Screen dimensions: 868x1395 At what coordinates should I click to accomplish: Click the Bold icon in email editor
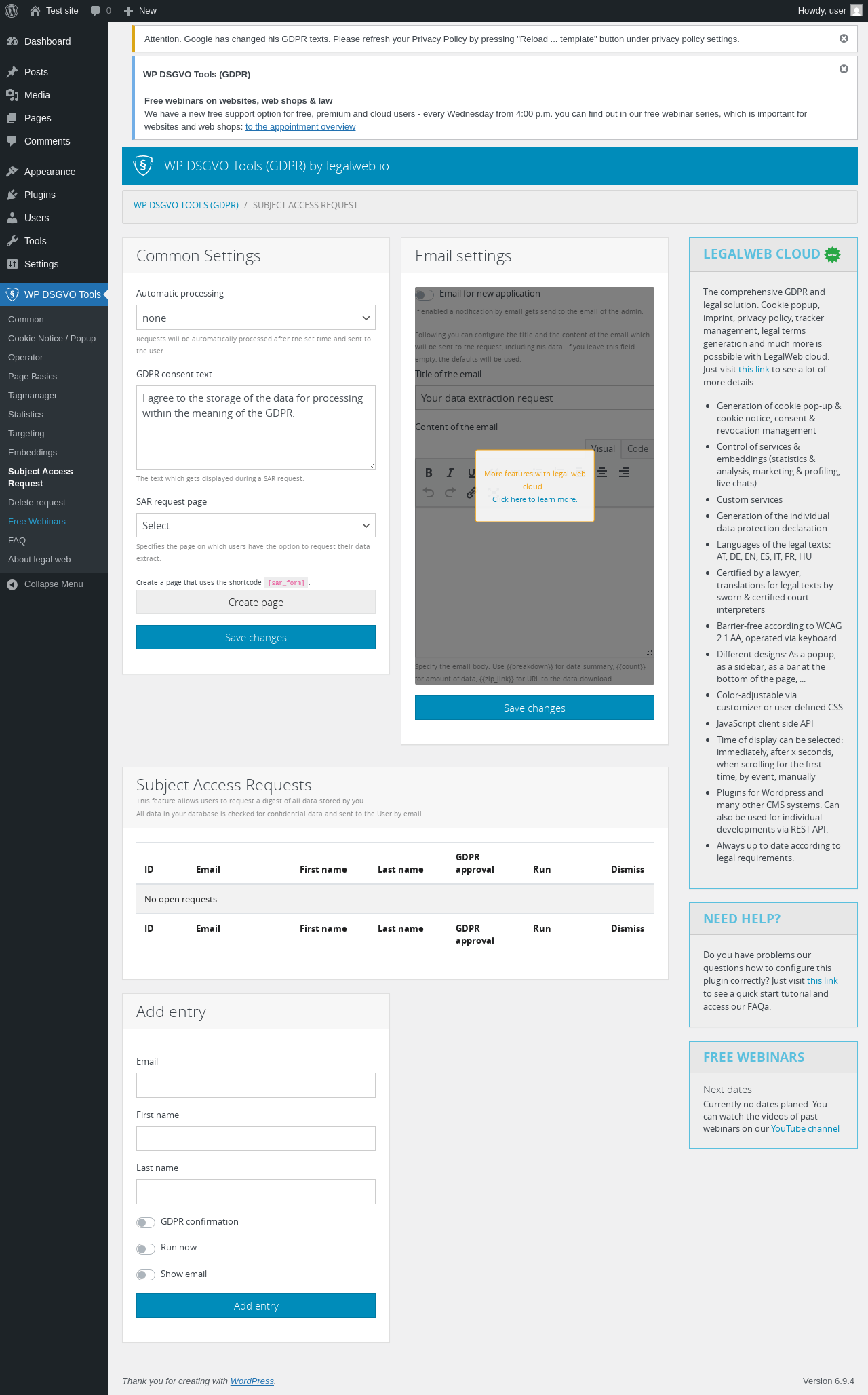429,473
